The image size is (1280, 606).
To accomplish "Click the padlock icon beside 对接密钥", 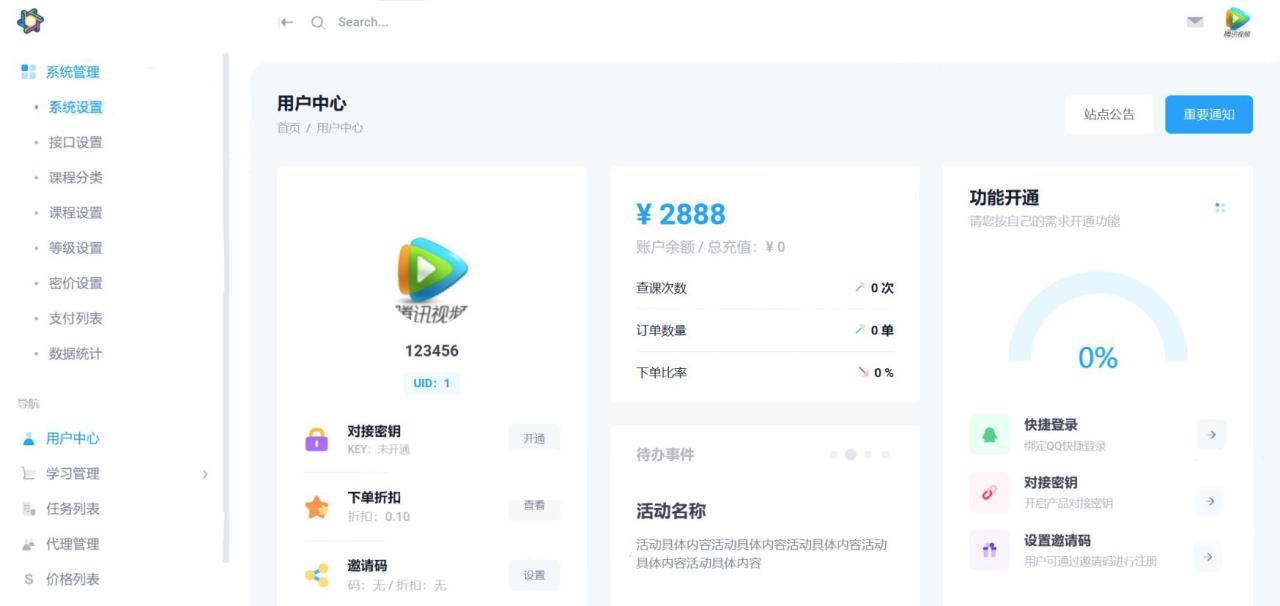I will pyautogui.click(x=315, y=440).
